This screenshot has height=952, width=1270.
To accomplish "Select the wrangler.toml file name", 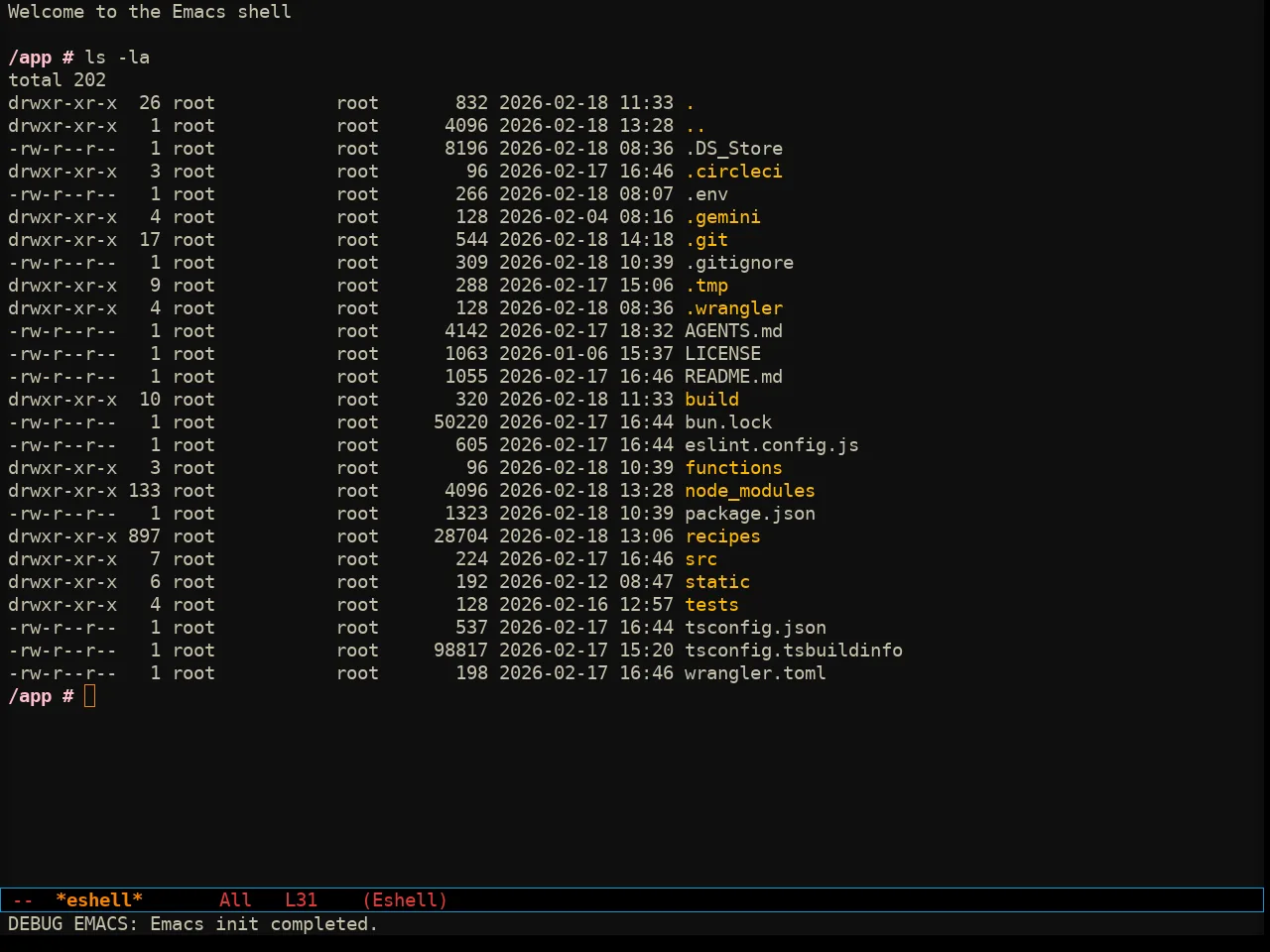I will click(756, 673).
